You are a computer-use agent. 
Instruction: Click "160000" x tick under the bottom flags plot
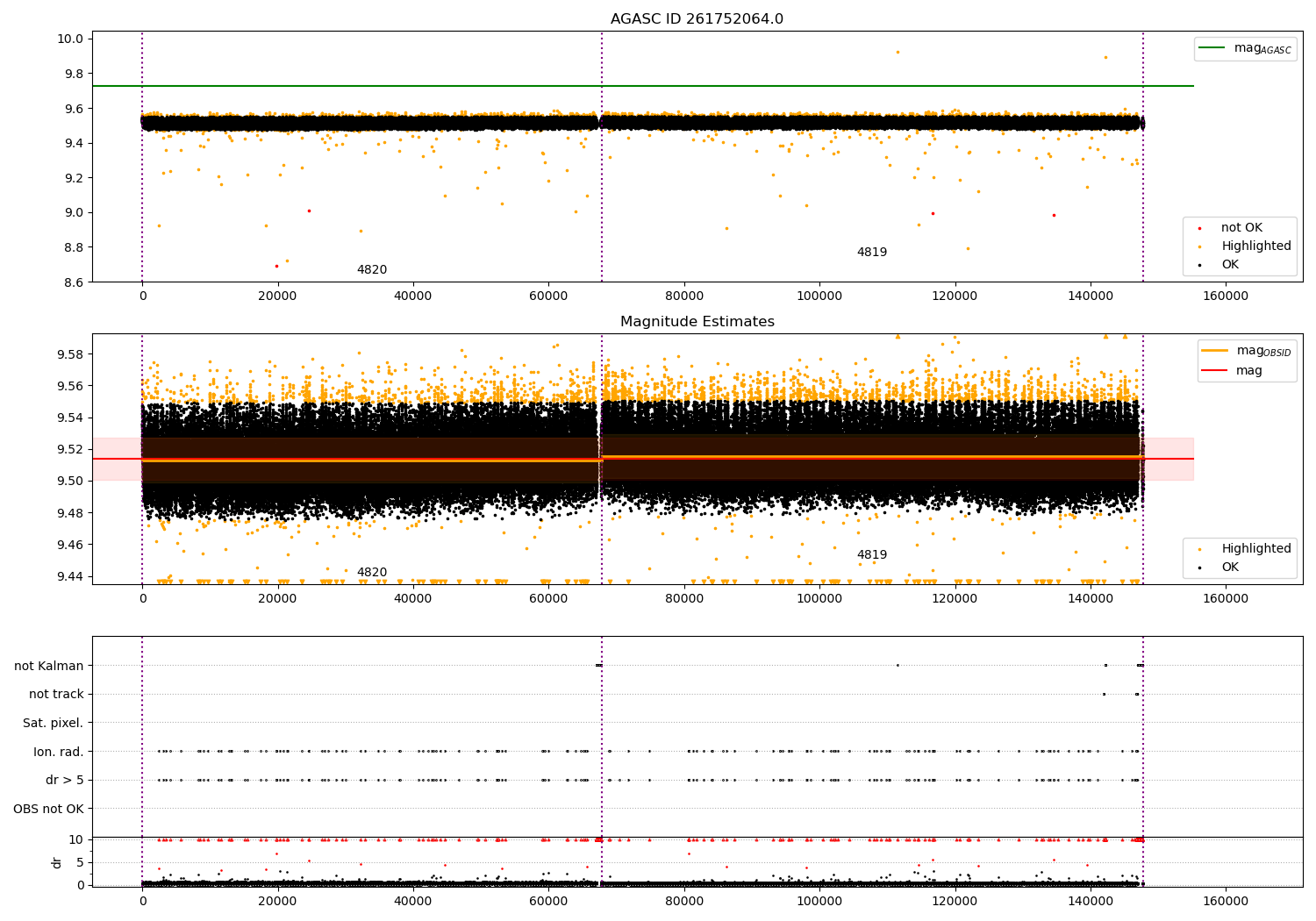tap(1226, 901)
